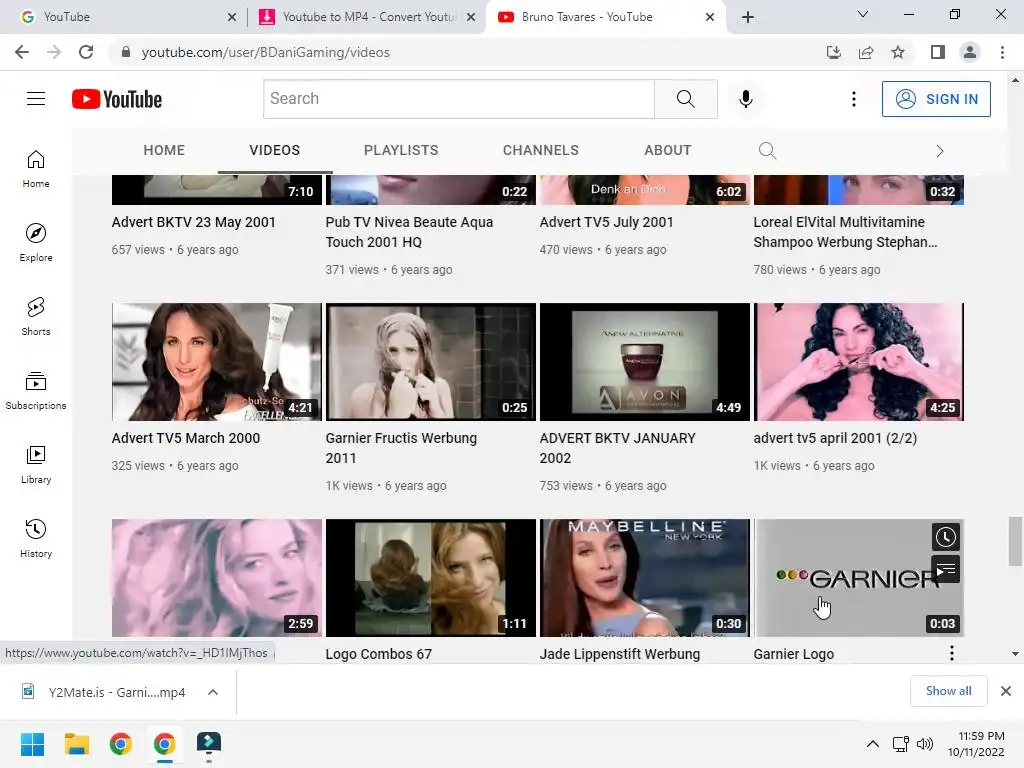Show hidden system tray icons

[x=872, y=744]
